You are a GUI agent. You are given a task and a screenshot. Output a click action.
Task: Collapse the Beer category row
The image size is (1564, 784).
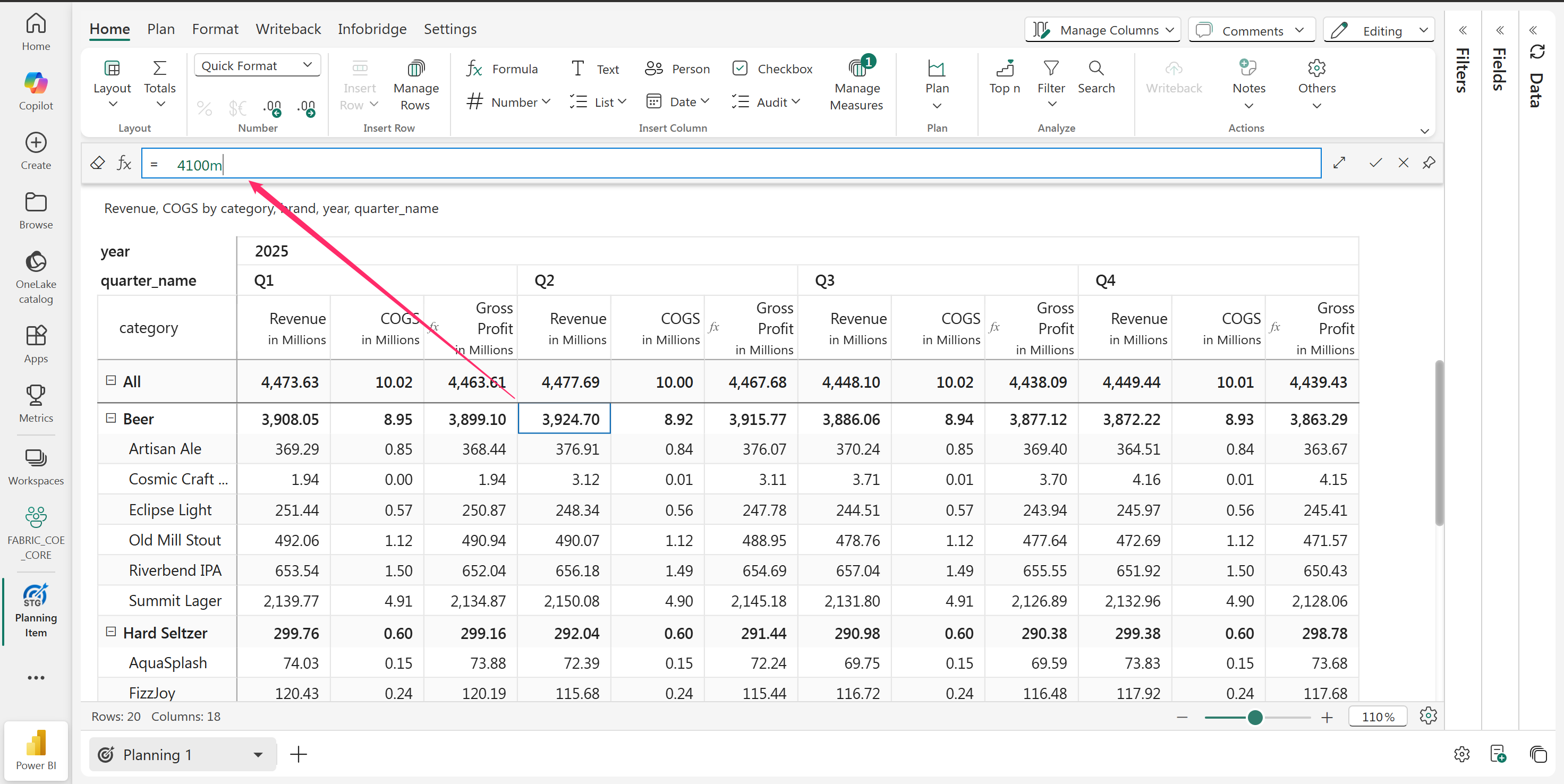110,418
